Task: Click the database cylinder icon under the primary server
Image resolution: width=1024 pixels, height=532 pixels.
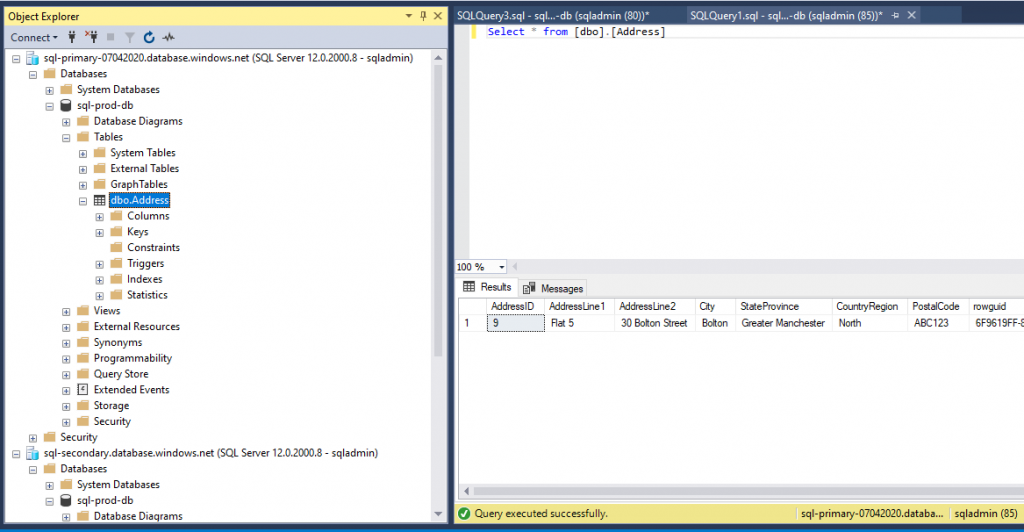Action: point(65,106)
